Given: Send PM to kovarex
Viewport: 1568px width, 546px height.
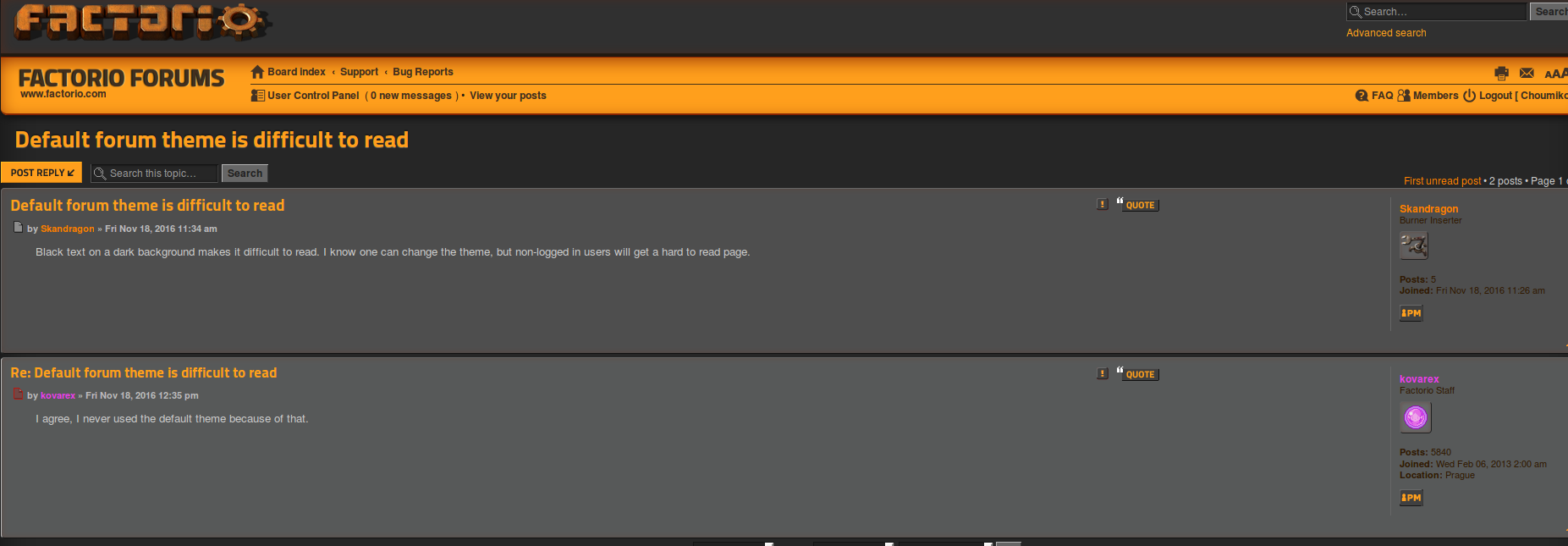Looking at the screenshot, I should pos(1411,498).
